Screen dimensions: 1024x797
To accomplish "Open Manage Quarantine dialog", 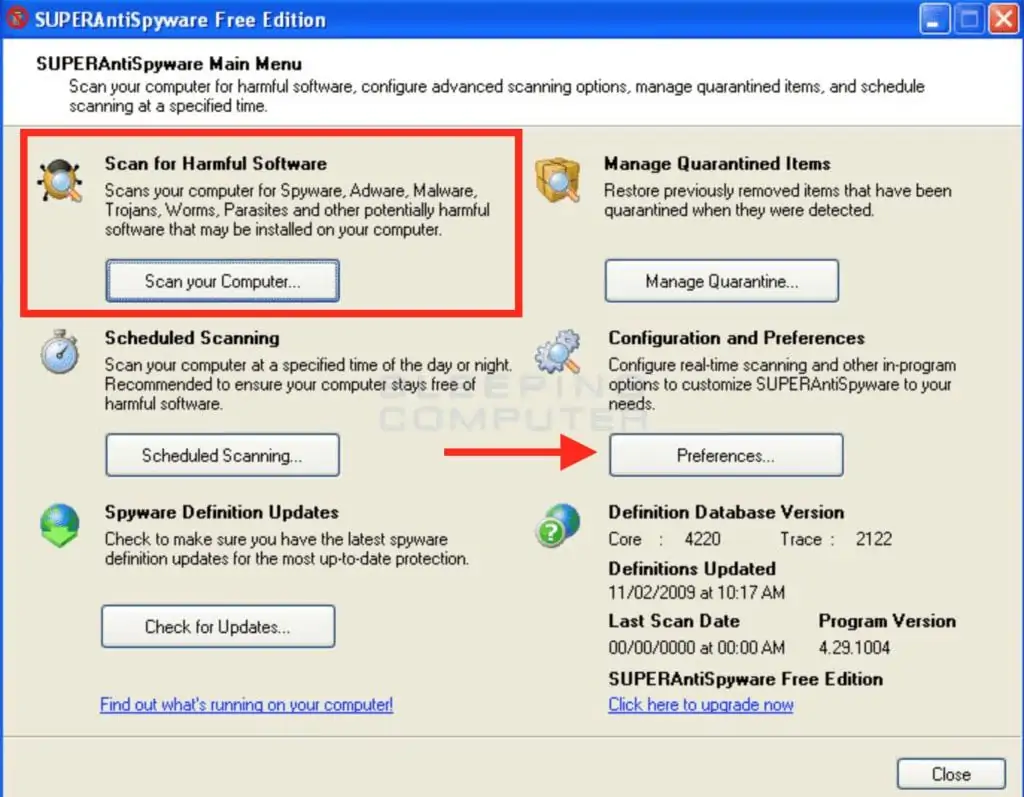I will coord(722,281).
